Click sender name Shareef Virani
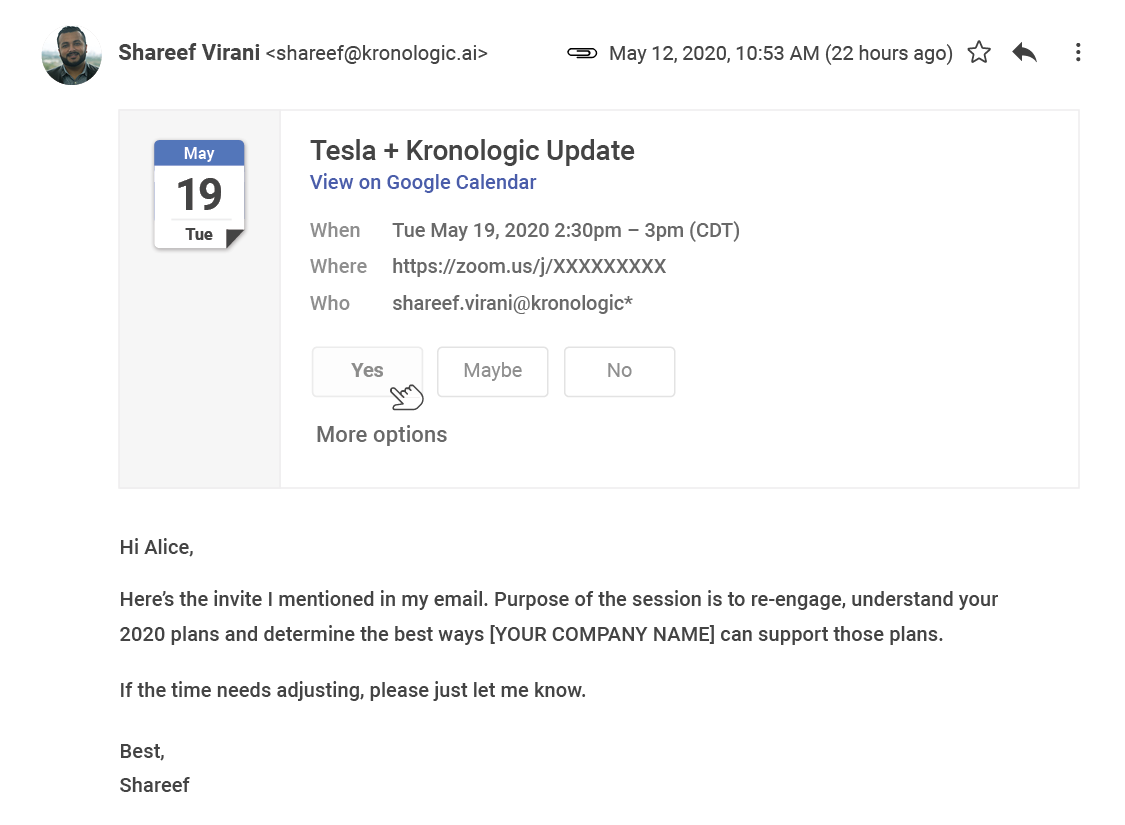The width and height of the screenshot is (1125, 825). pos(189,52)
